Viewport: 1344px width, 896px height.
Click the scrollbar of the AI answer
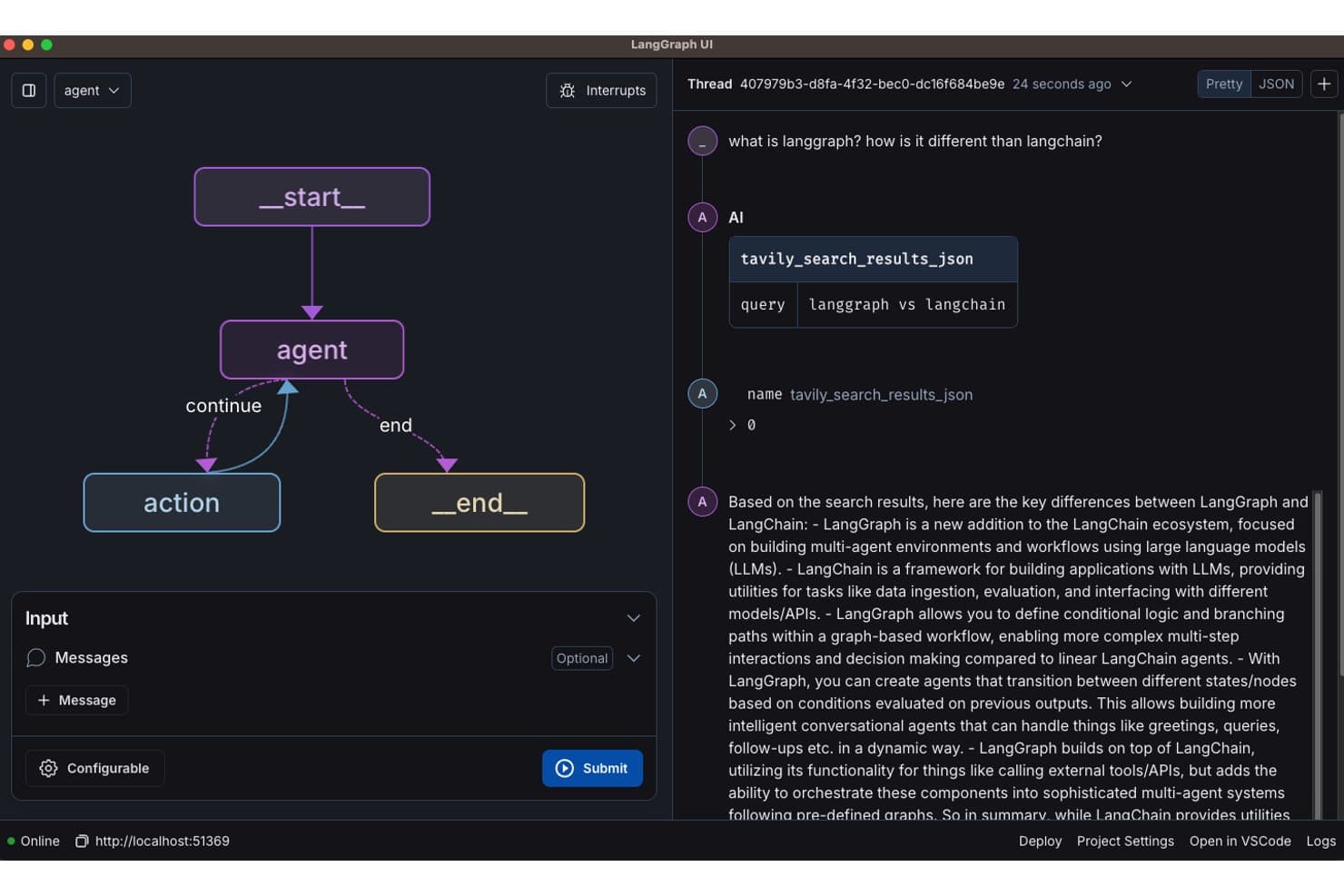[1318, 655]
